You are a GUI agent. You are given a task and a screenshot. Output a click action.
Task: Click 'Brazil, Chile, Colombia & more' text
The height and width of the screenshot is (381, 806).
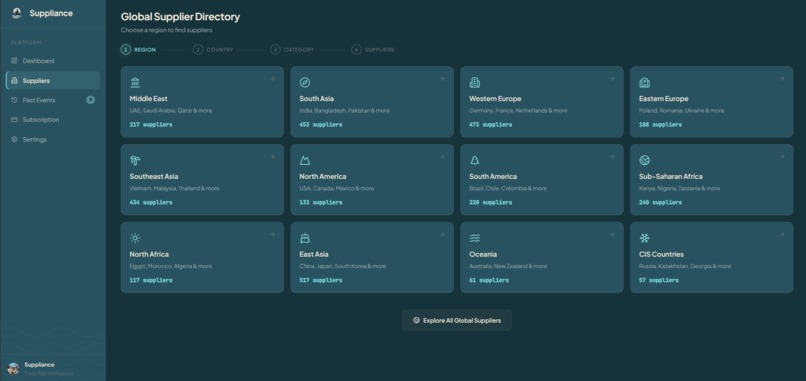pyautogui.click(x=508, y=189)
